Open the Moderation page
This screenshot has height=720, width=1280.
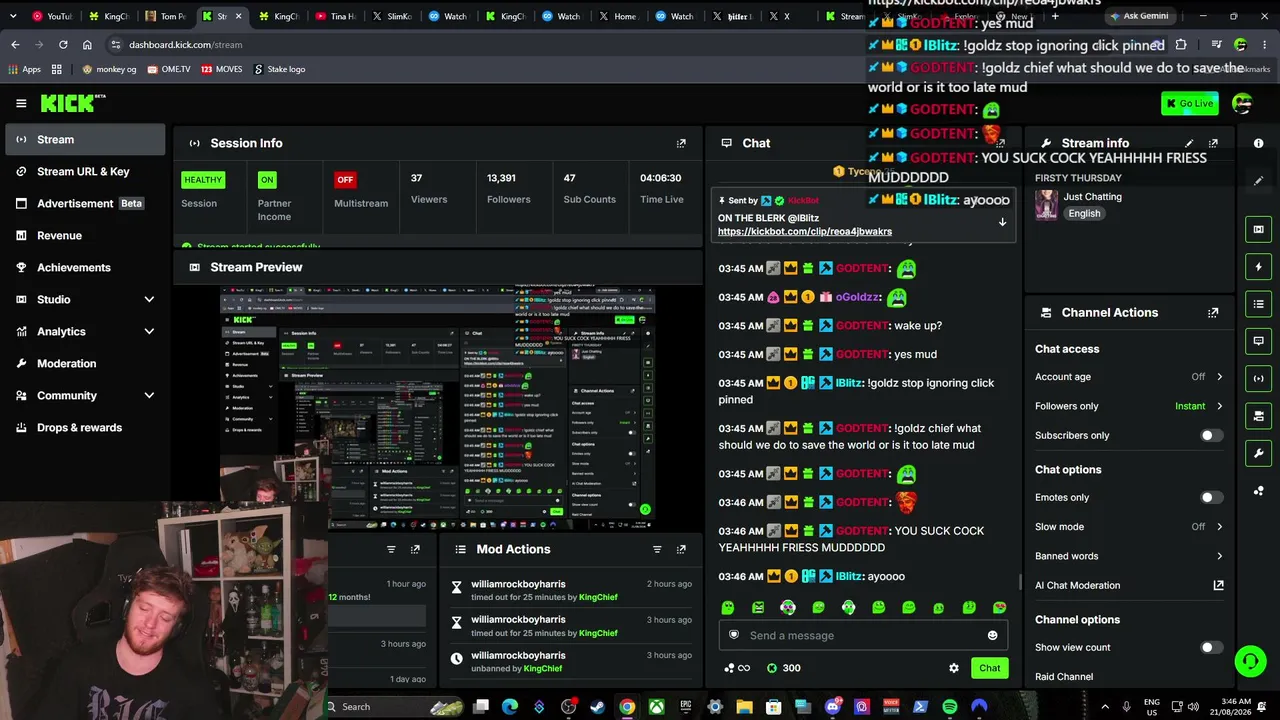click(x=85, y=363)
